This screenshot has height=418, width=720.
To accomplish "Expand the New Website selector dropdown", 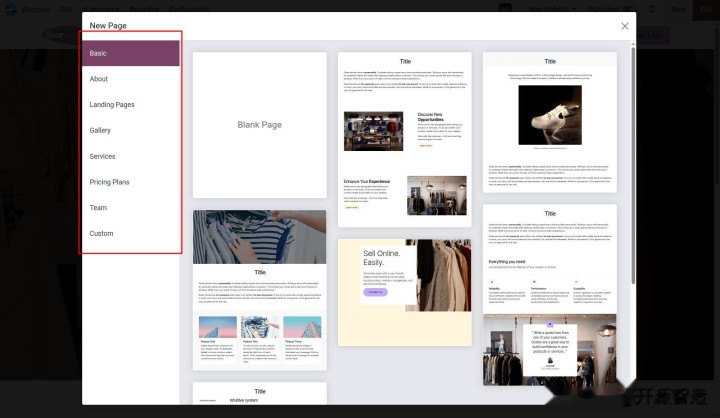I will point(552,9).
